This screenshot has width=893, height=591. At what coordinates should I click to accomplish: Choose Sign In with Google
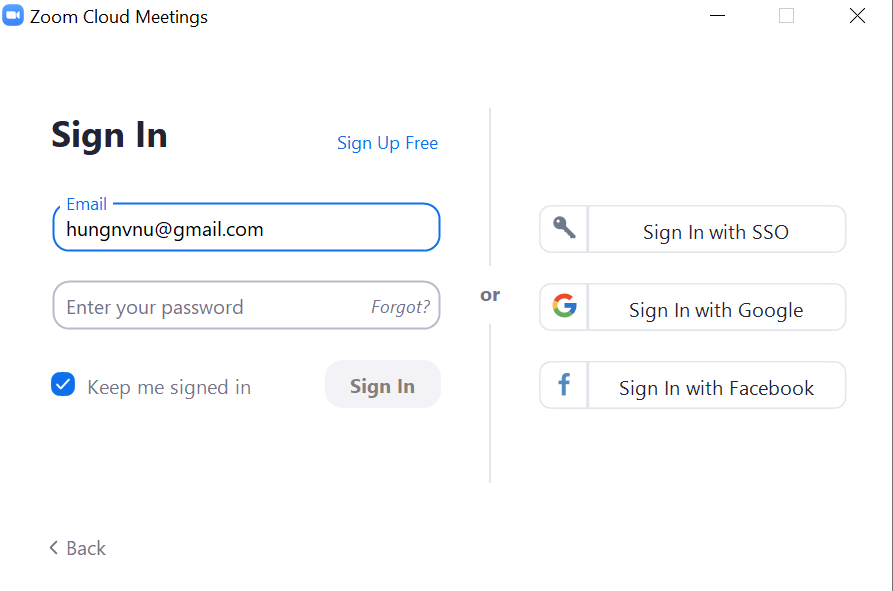[x=715, y=310]
